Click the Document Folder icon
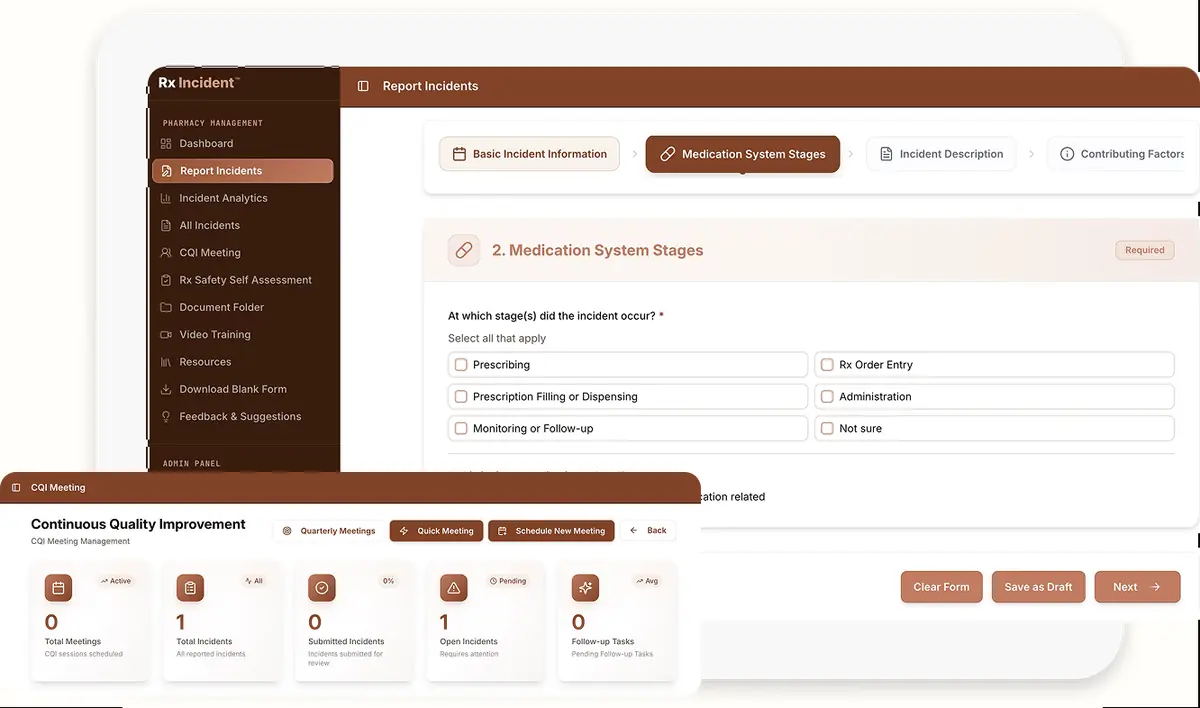 point(166,307)
